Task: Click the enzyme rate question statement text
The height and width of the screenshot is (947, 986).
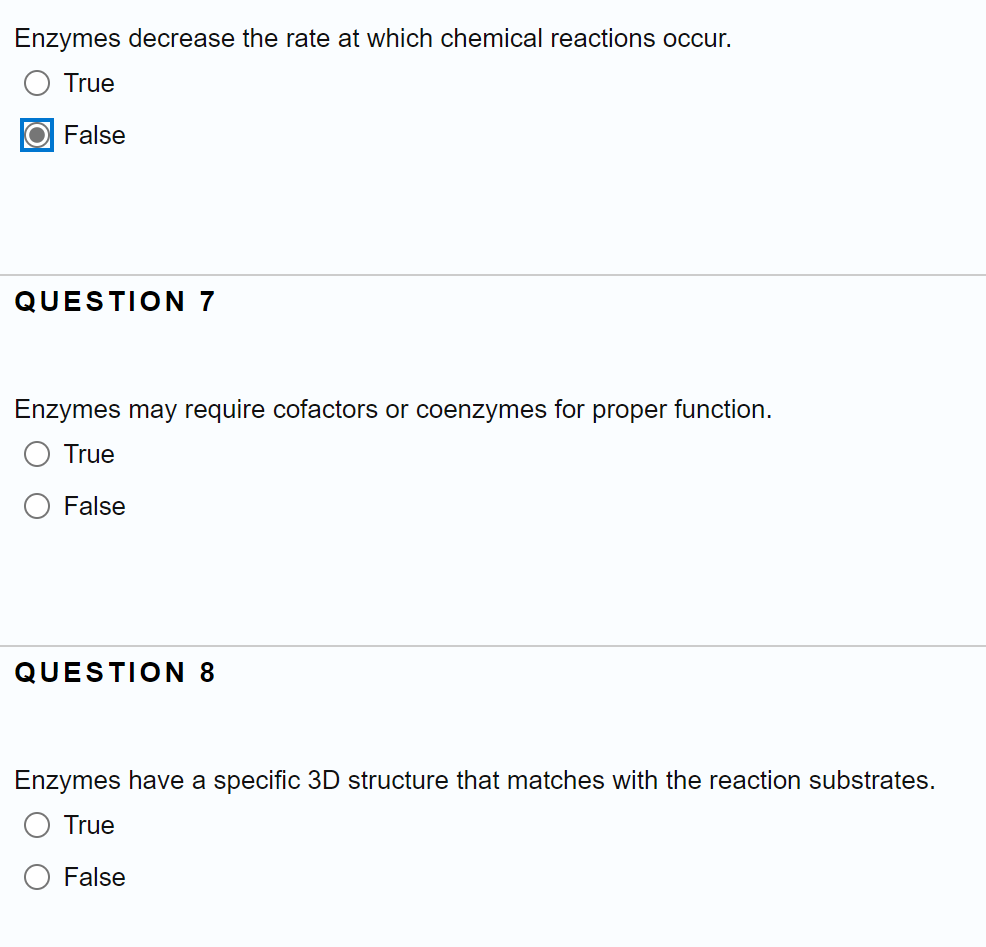Action: click(373, 38)
